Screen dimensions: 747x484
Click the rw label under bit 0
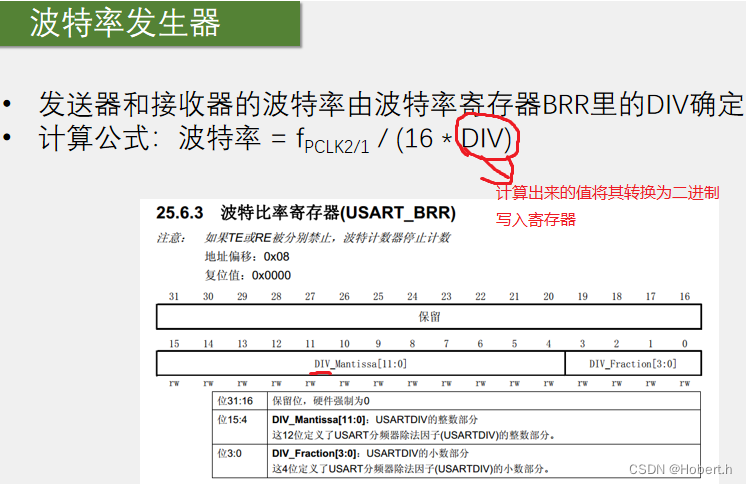[685, 383]
